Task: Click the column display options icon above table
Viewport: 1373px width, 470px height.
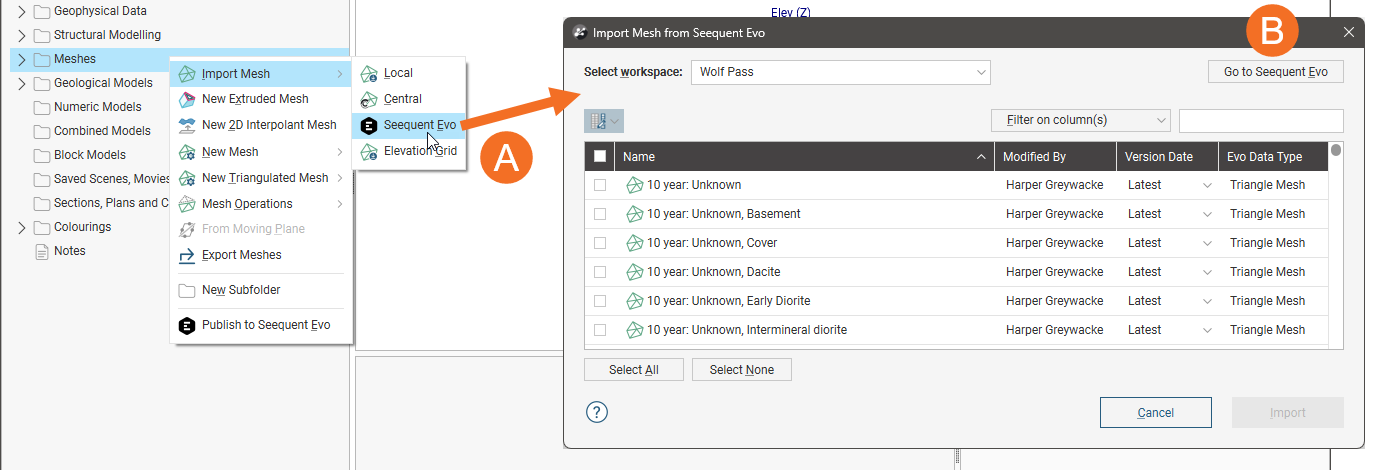Action: pos(604,121)
